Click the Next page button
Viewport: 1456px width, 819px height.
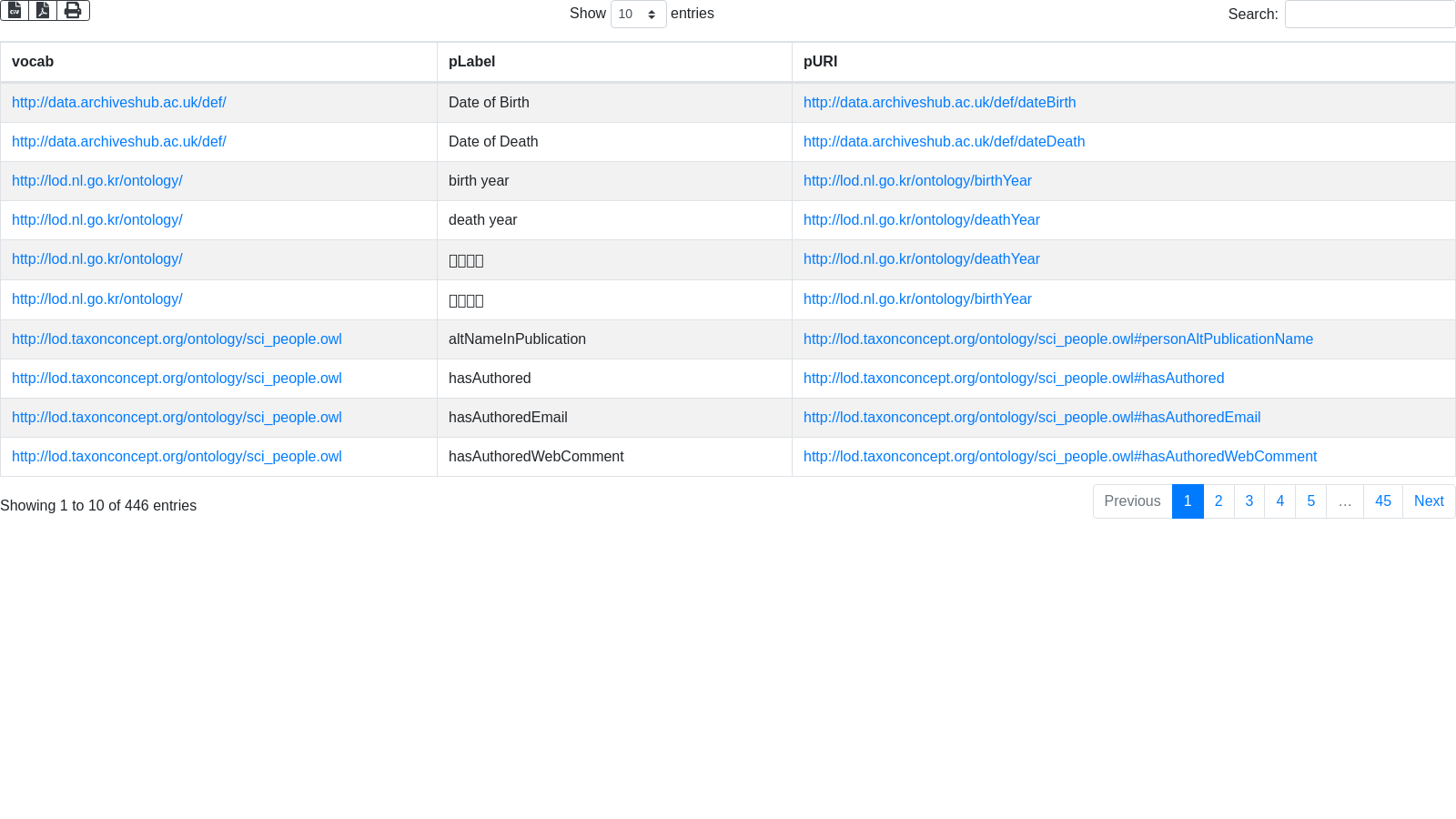1429,501
